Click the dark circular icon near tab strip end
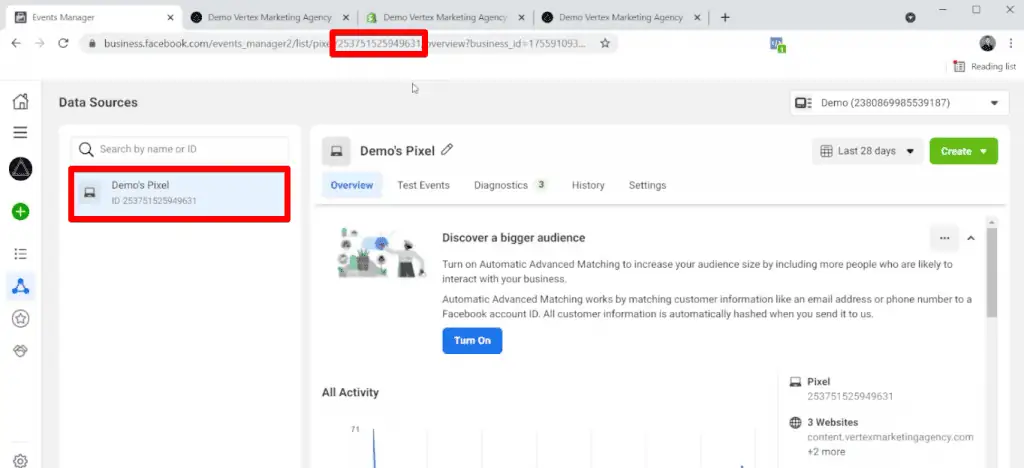The width and height of the screenshot is (1024, 468). (910, 18)
